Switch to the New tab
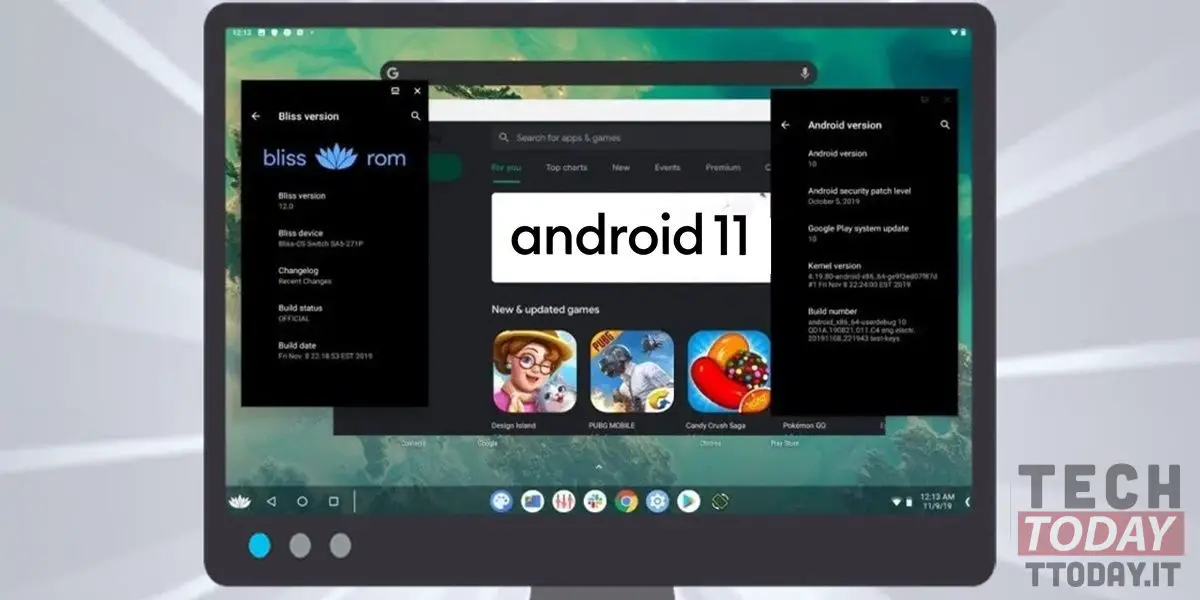Image resolution: width=1200 pixels, height=600 pixels. (621, 168)
